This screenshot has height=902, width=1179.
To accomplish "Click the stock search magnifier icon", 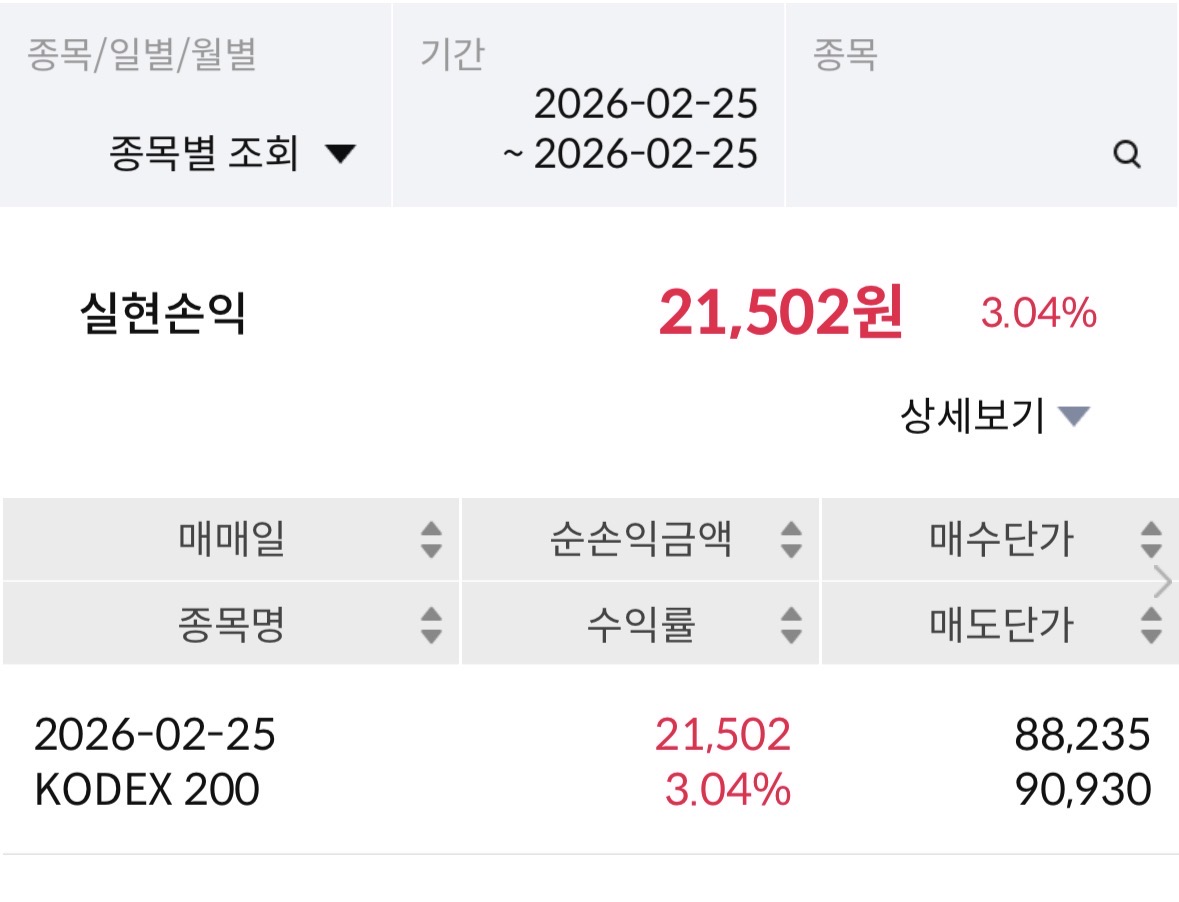I will click(1127, 155).
